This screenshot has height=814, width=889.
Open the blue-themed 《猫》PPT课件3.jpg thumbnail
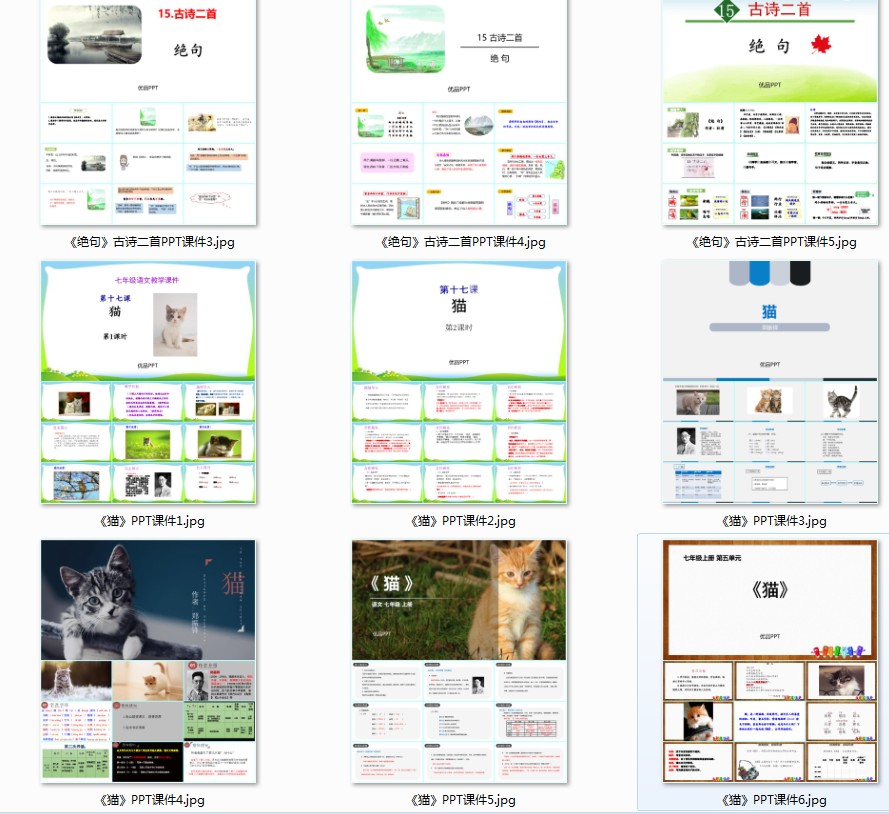(x=769, y=383)
